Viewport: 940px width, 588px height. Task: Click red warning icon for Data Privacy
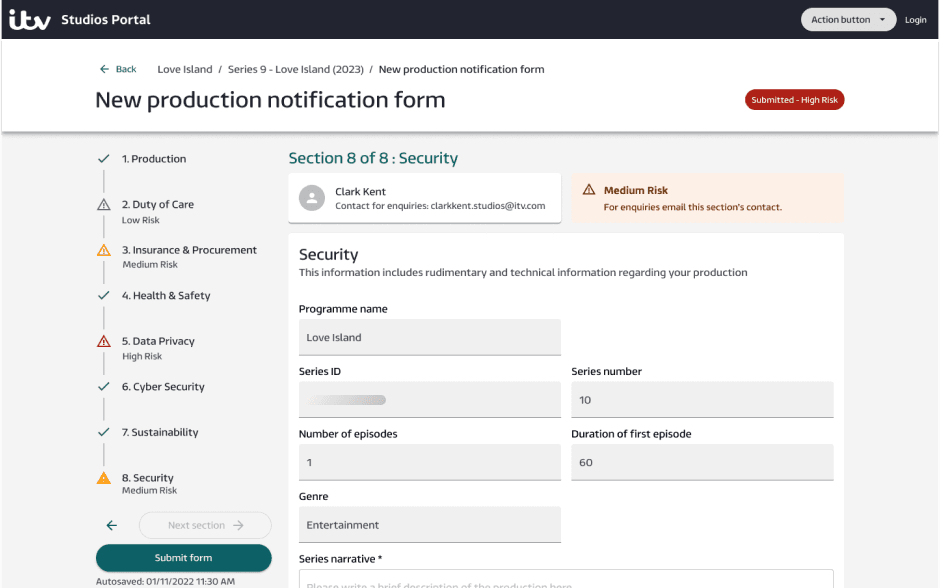tap(104, 341)
